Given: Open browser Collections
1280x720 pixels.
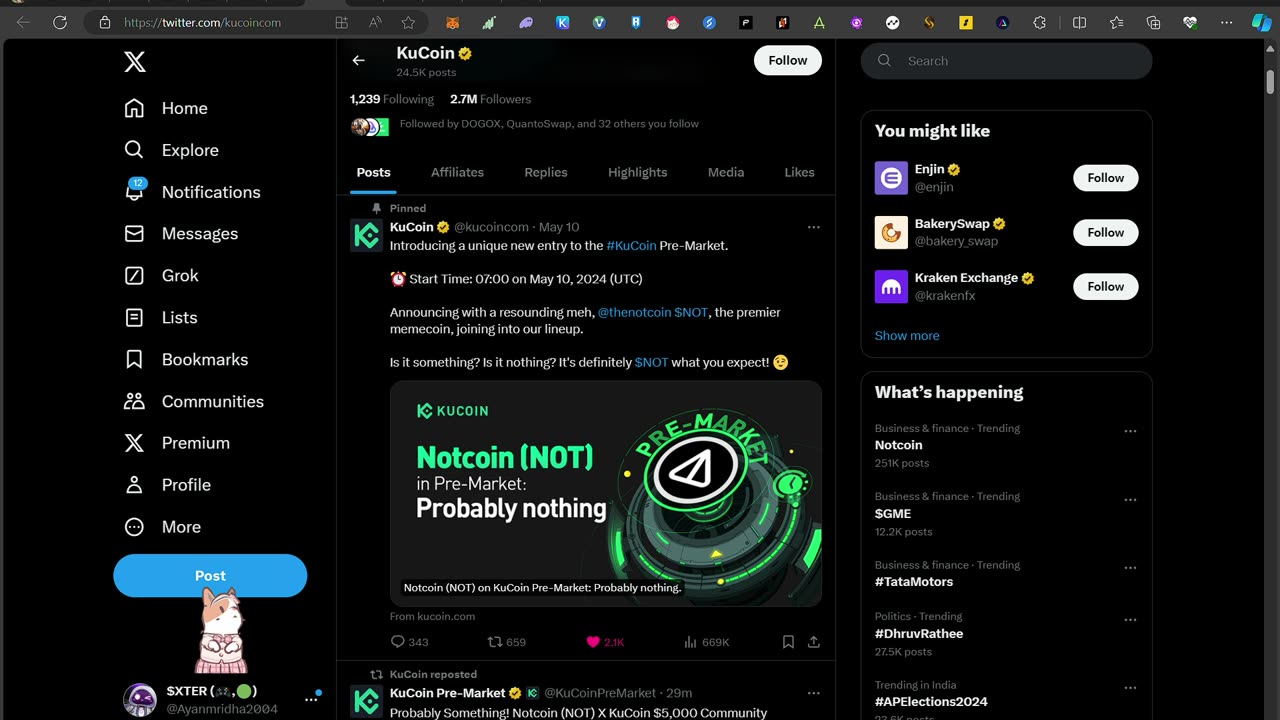Looking at the screenshot, I should (1153, 22).
